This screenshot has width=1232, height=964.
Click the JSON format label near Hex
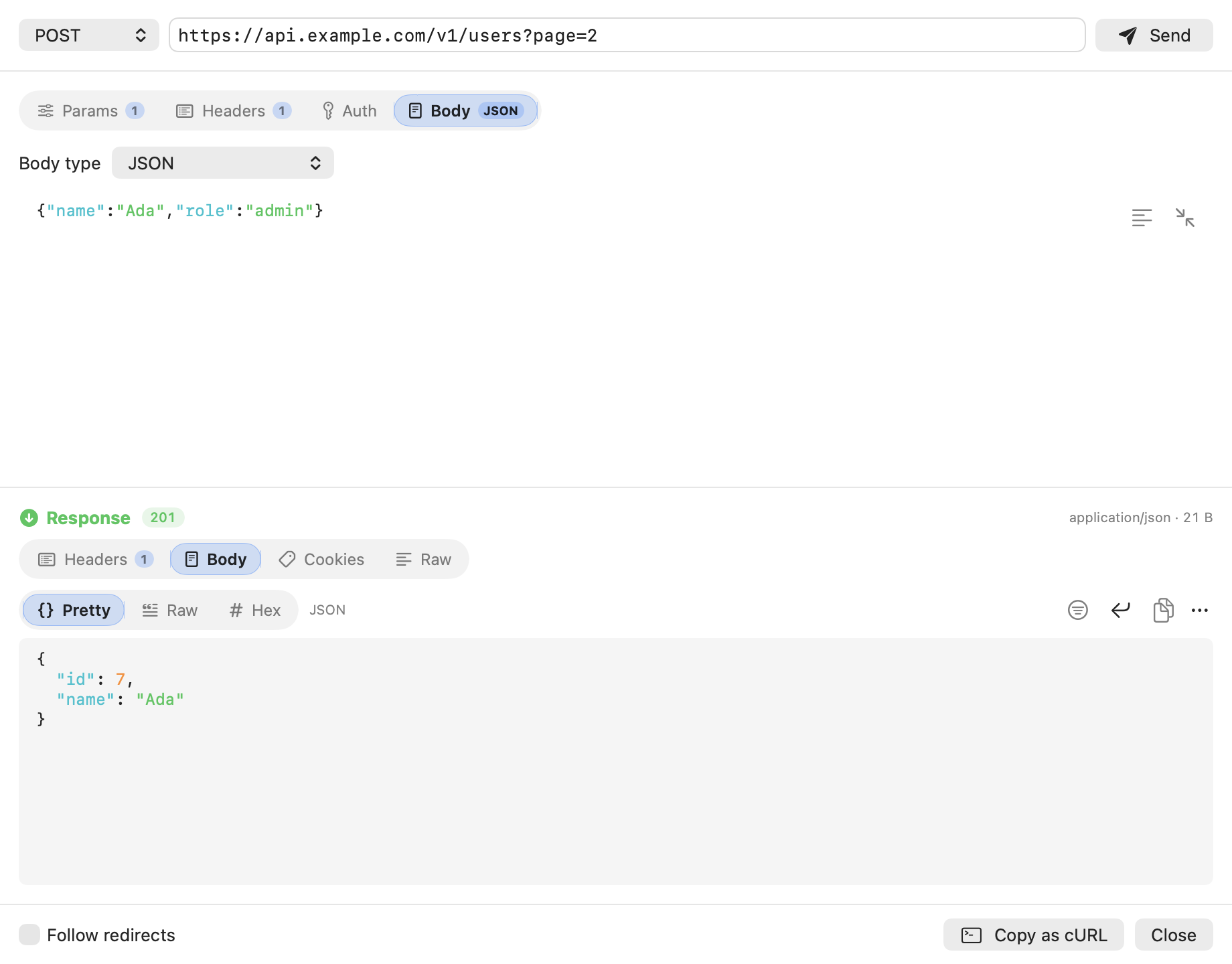[x=327, y=610]
